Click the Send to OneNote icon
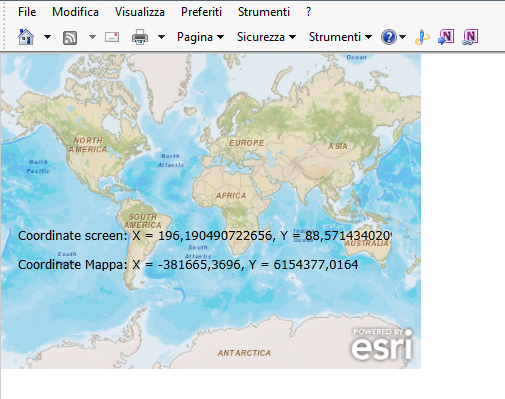Viewport: 505px width, 399px height. (446, 37)
